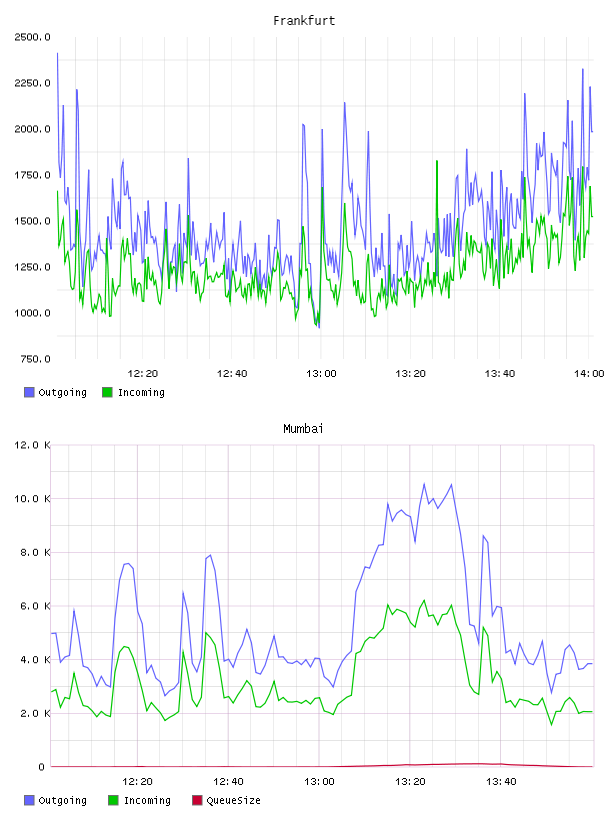Select the Incoming label in the Frankfurt legend
The height and width of the screenshot is (816, 608).
tap(141, 392)
